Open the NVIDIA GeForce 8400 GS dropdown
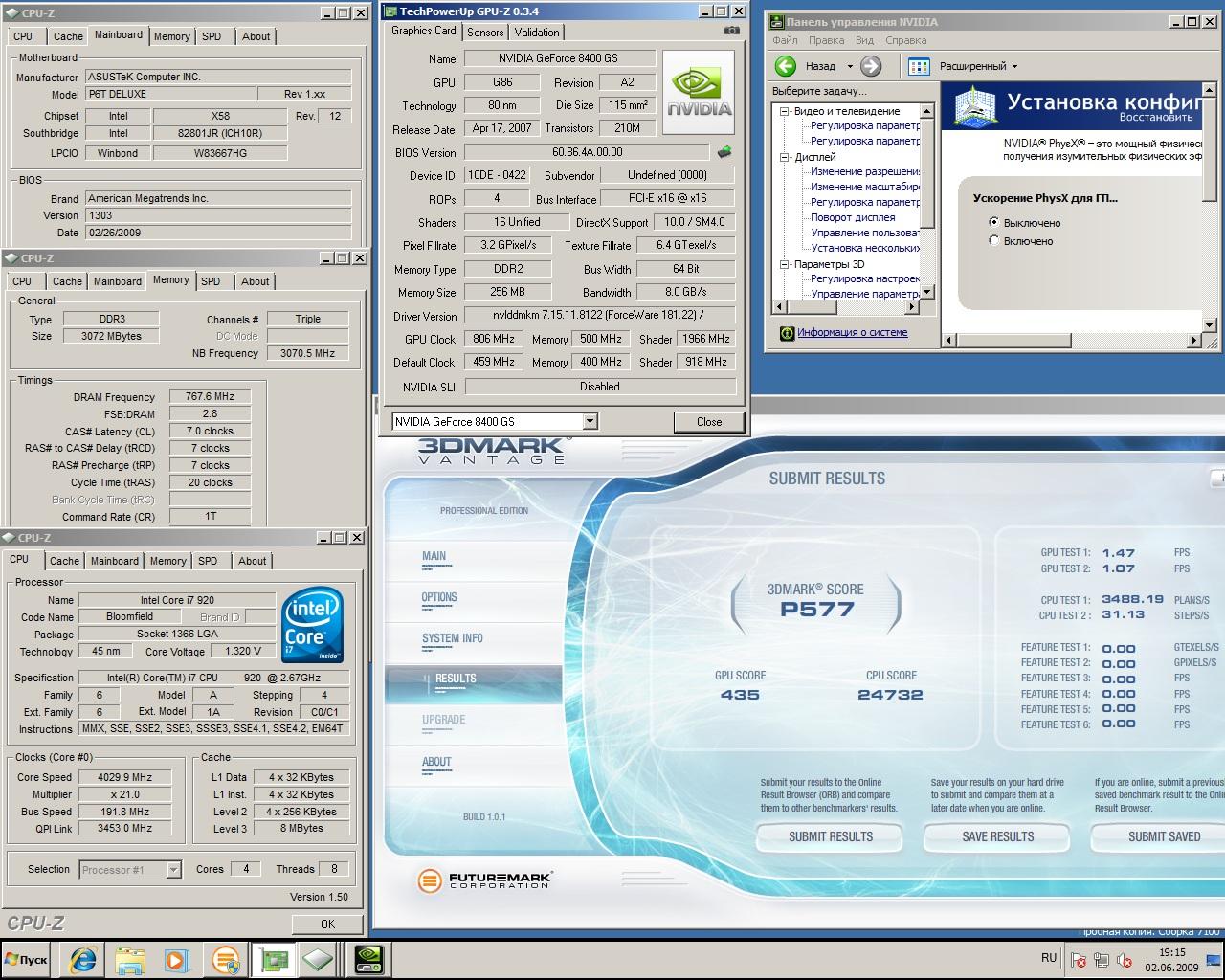The height and width of the screenshot is (980, 1225). [590, 421]
